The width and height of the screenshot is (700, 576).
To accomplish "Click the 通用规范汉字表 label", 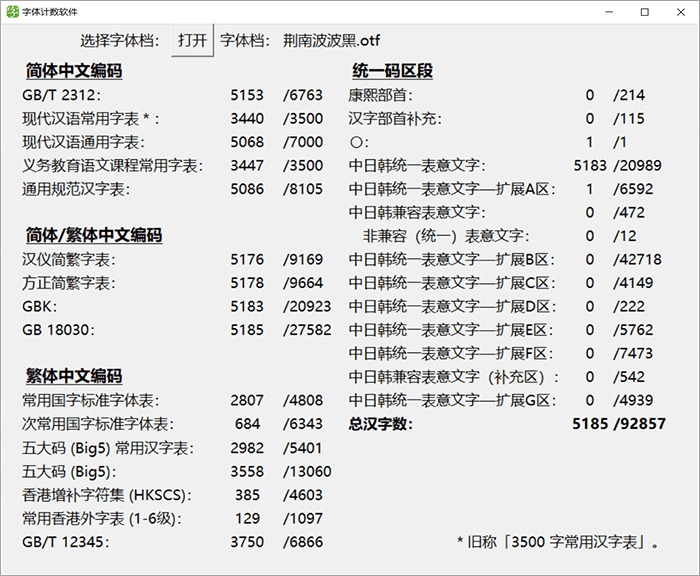I will tap(76, 189).
